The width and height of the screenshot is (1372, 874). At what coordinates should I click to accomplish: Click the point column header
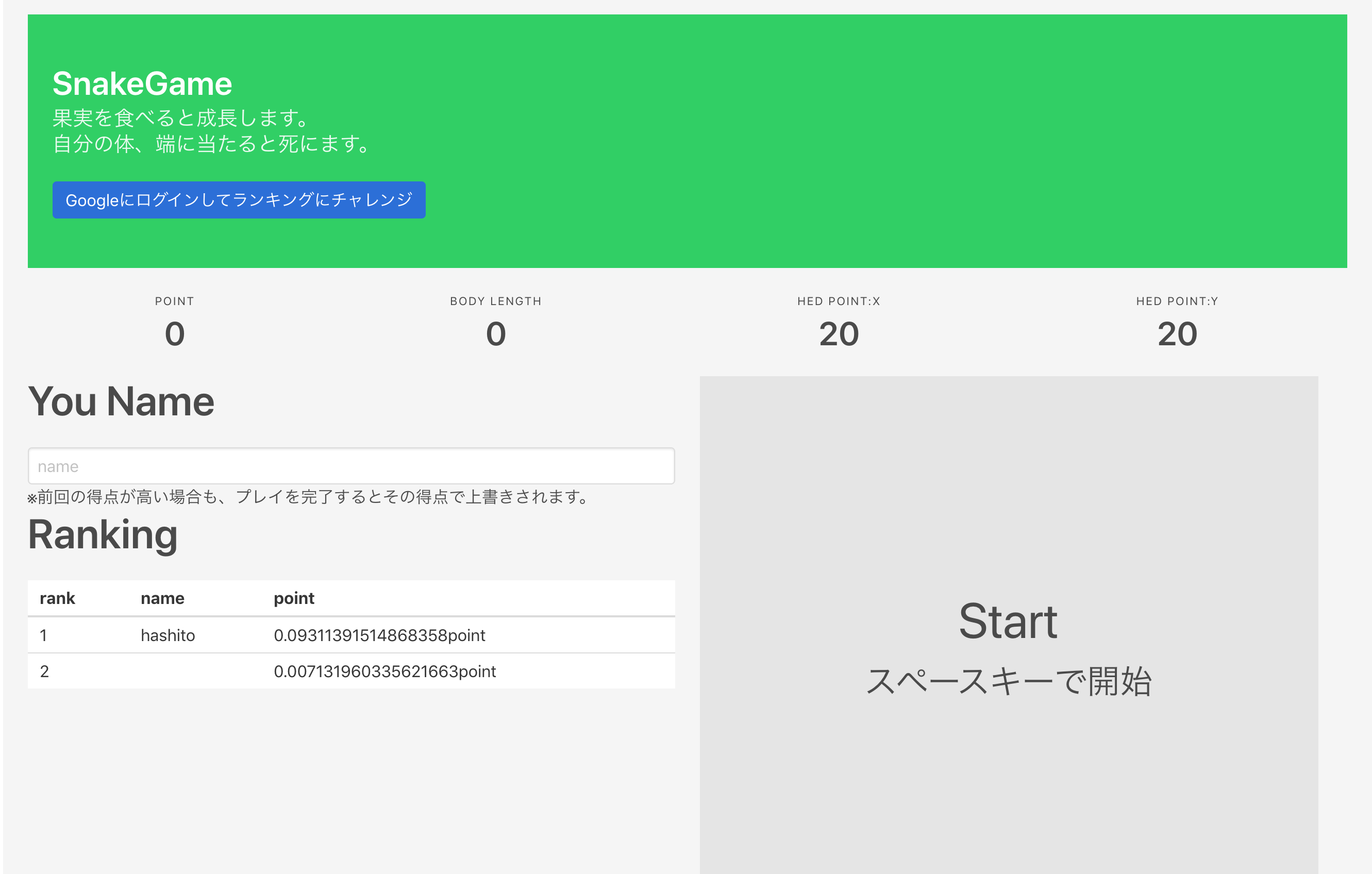click(x=294, y=598)
